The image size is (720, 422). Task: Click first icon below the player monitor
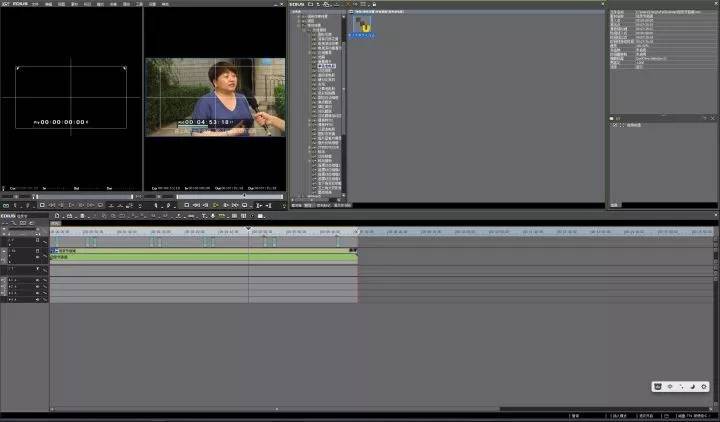[x=8, y=205]
